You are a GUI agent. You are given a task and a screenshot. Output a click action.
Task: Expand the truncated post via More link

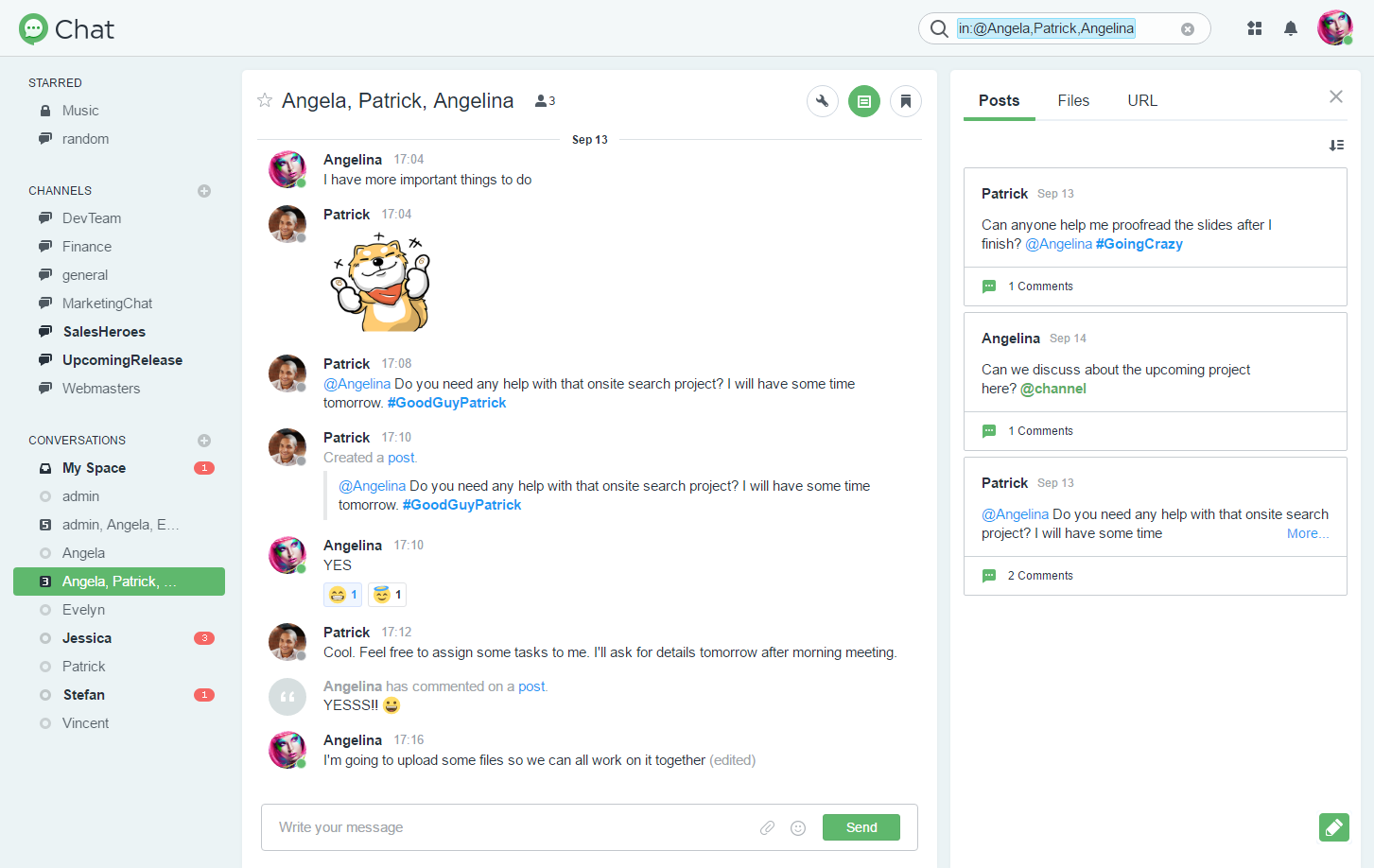point(1307,533)
